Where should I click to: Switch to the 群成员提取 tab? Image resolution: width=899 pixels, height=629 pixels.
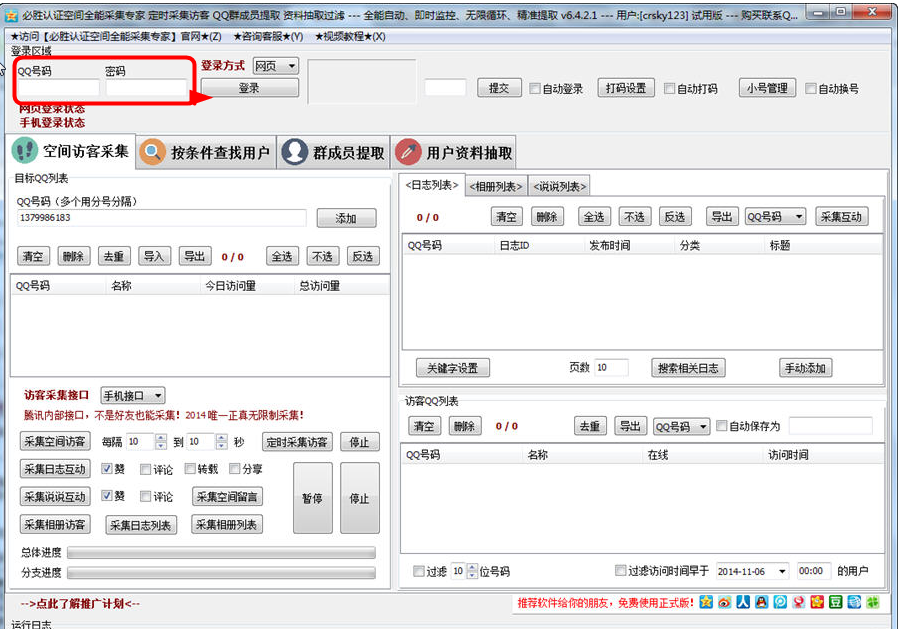coord(333,152)
